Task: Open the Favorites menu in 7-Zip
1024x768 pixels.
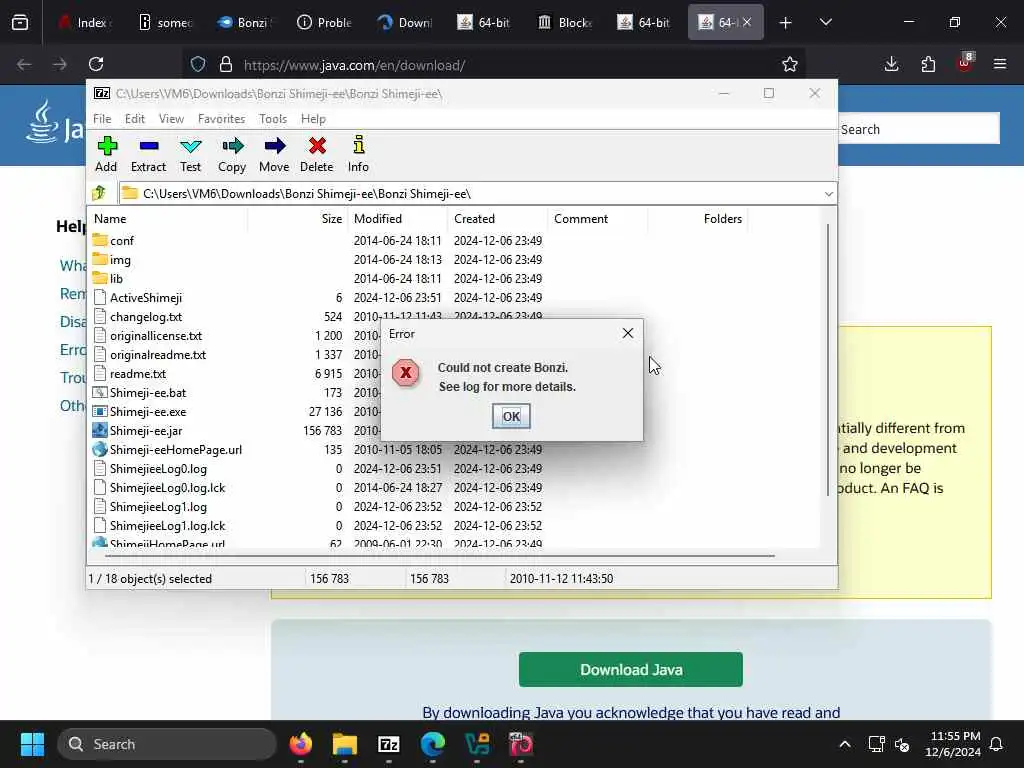Action: click(221, 119)
